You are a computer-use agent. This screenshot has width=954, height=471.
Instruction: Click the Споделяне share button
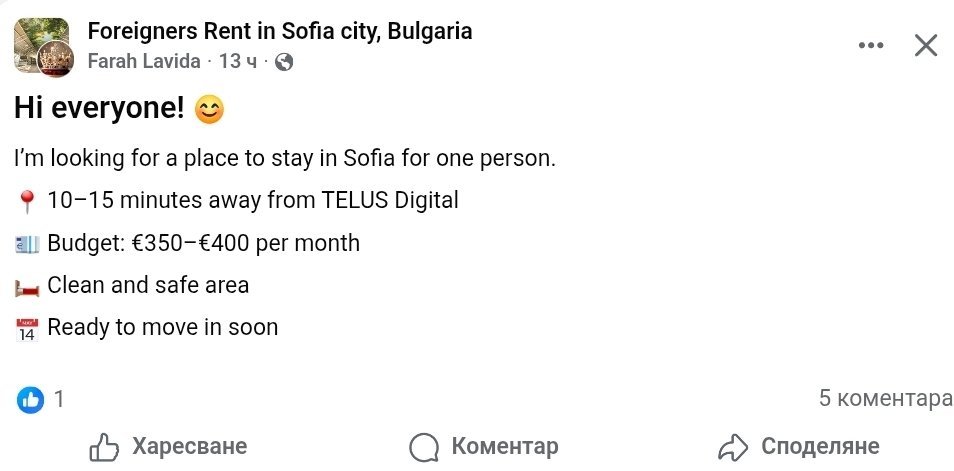pyautogui.click(x=798, y=446)
